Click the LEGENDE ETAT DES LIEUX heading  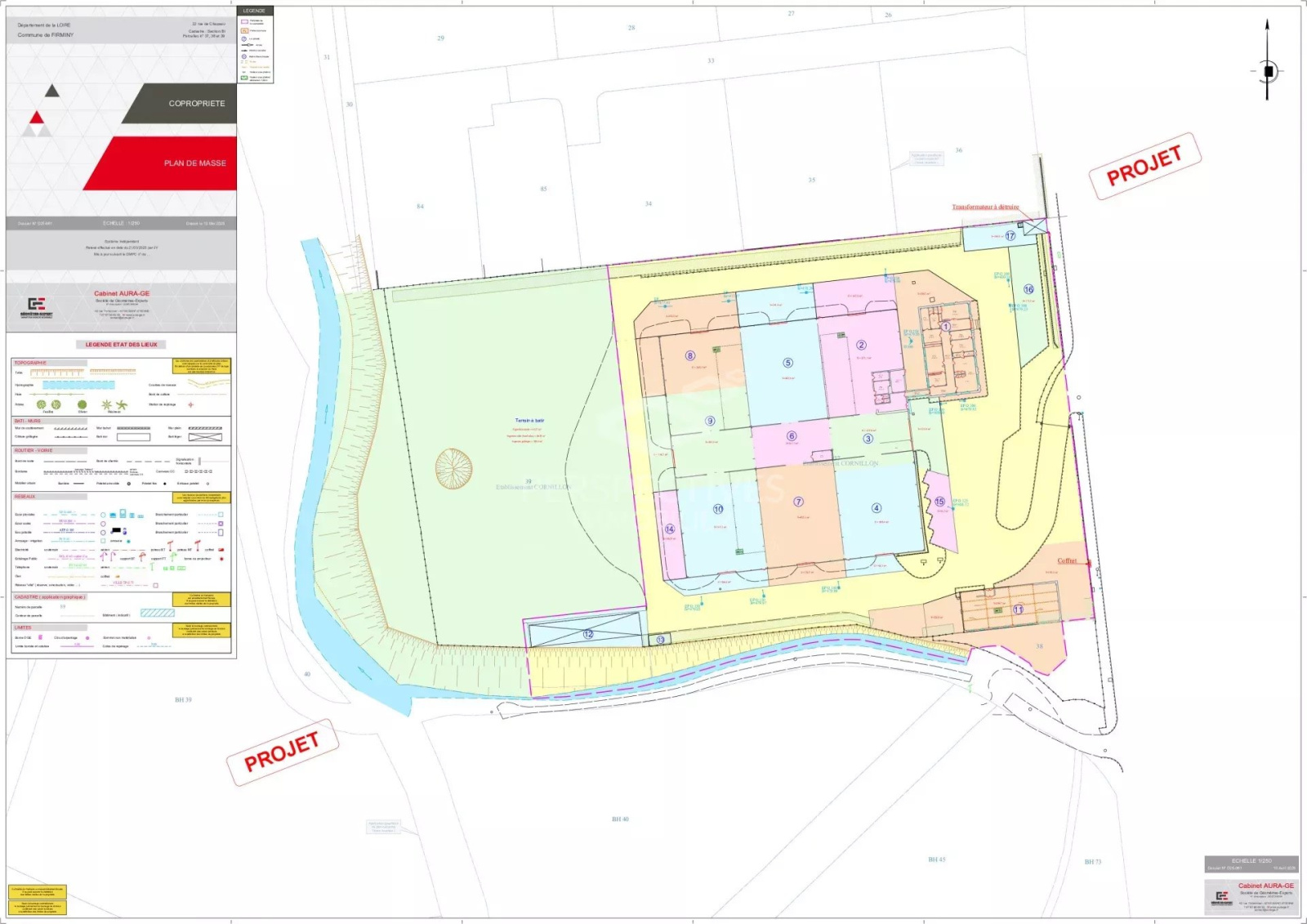[122, 345]
